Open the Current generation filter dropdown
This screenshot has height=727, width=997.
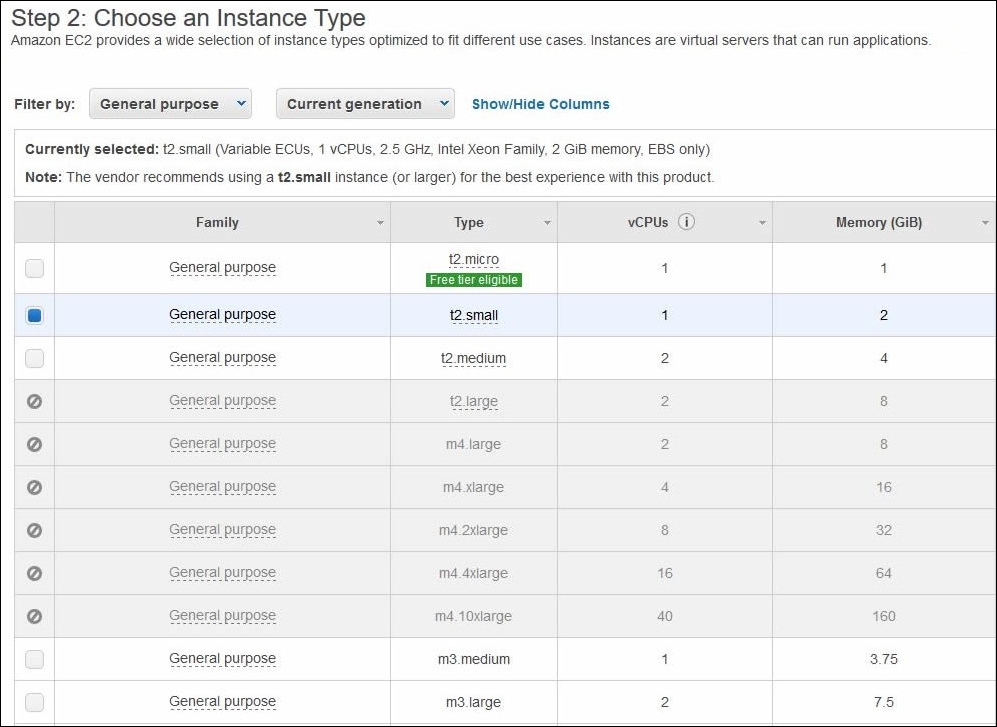(365, 104)
